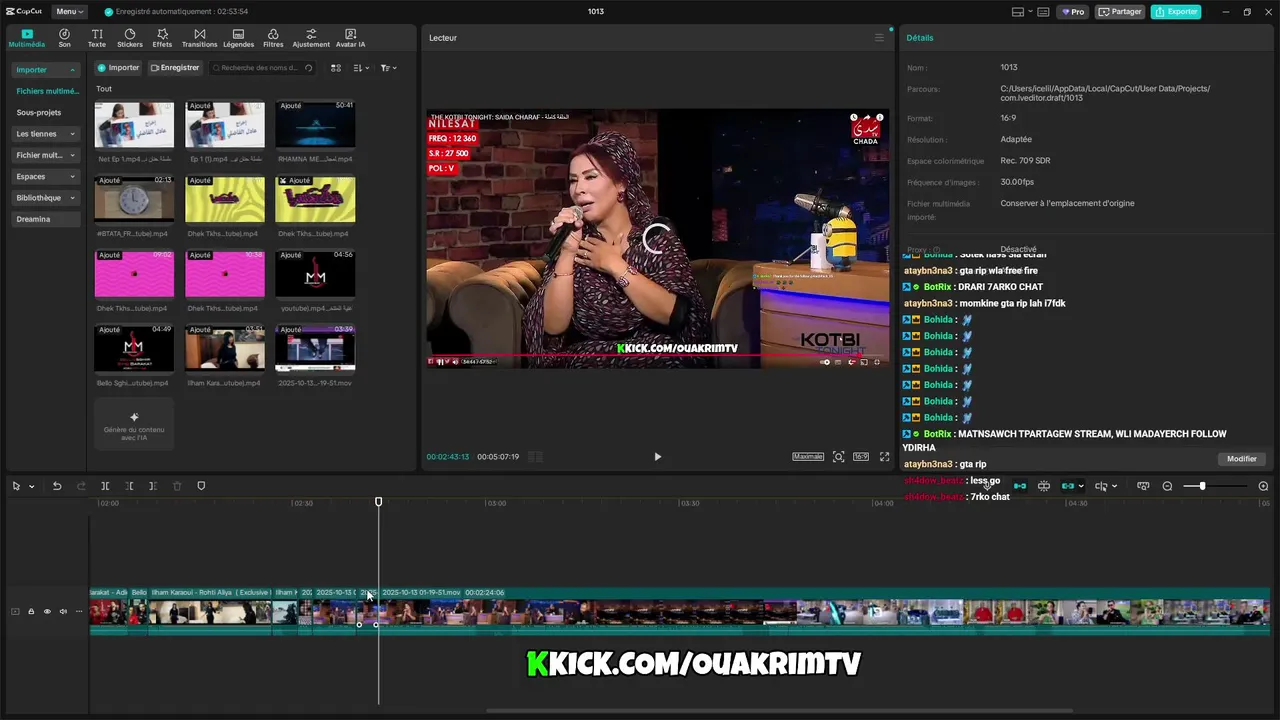Screen dimensions: 1280x720
Task: Toggle main track magnet snapping
Action: 1020,486
